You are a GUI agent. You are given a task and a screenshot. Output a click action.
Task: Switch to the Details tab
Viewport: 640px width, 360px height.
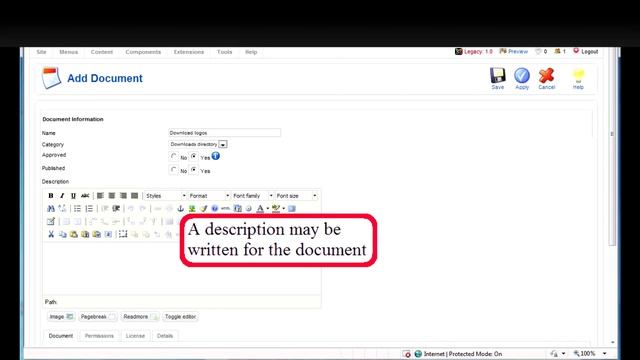pyautogui.click(x=165, y=336)
